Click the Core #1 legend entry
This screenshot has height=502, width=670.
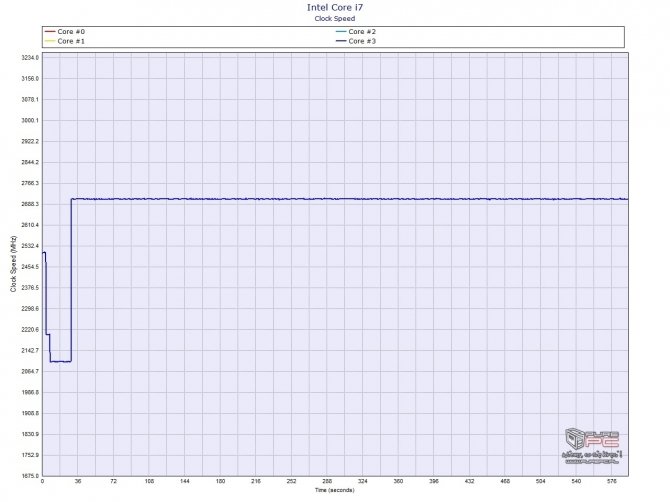(x=65, y=41)
